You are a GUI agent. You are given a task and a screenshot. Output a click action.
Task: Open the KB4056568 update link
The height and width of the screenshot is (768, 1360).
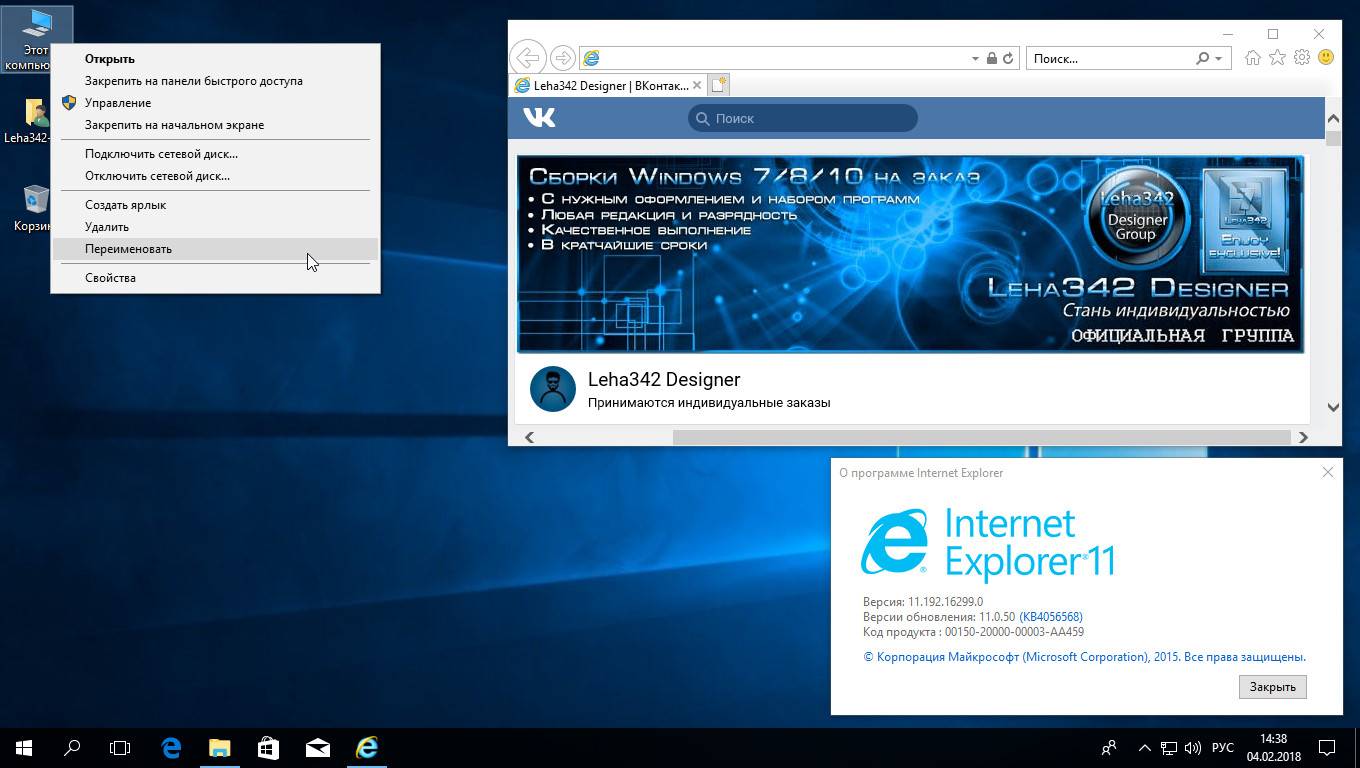1050,617
